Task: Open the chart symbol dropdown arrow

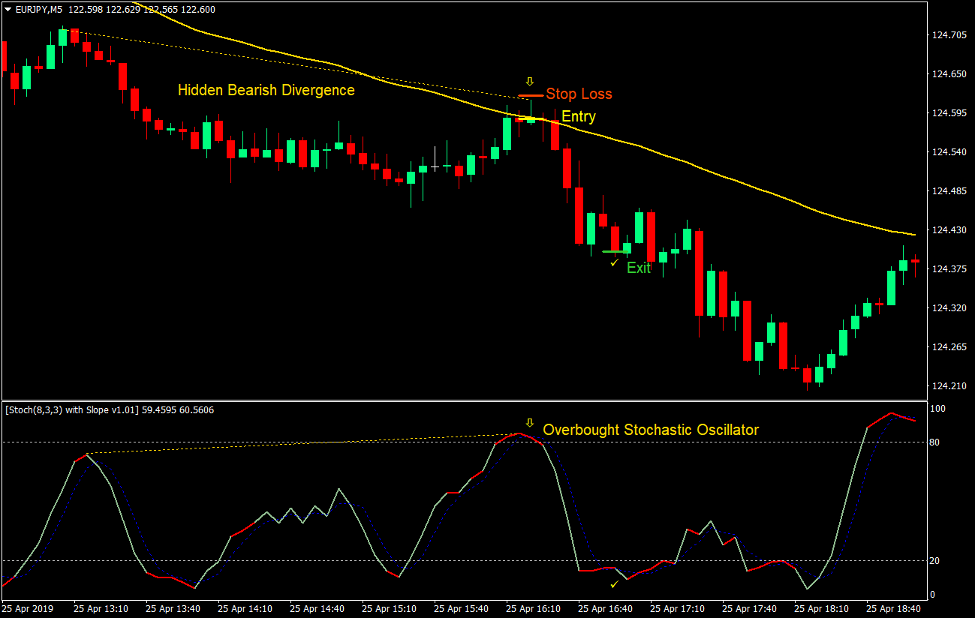Action: point(8,9)
